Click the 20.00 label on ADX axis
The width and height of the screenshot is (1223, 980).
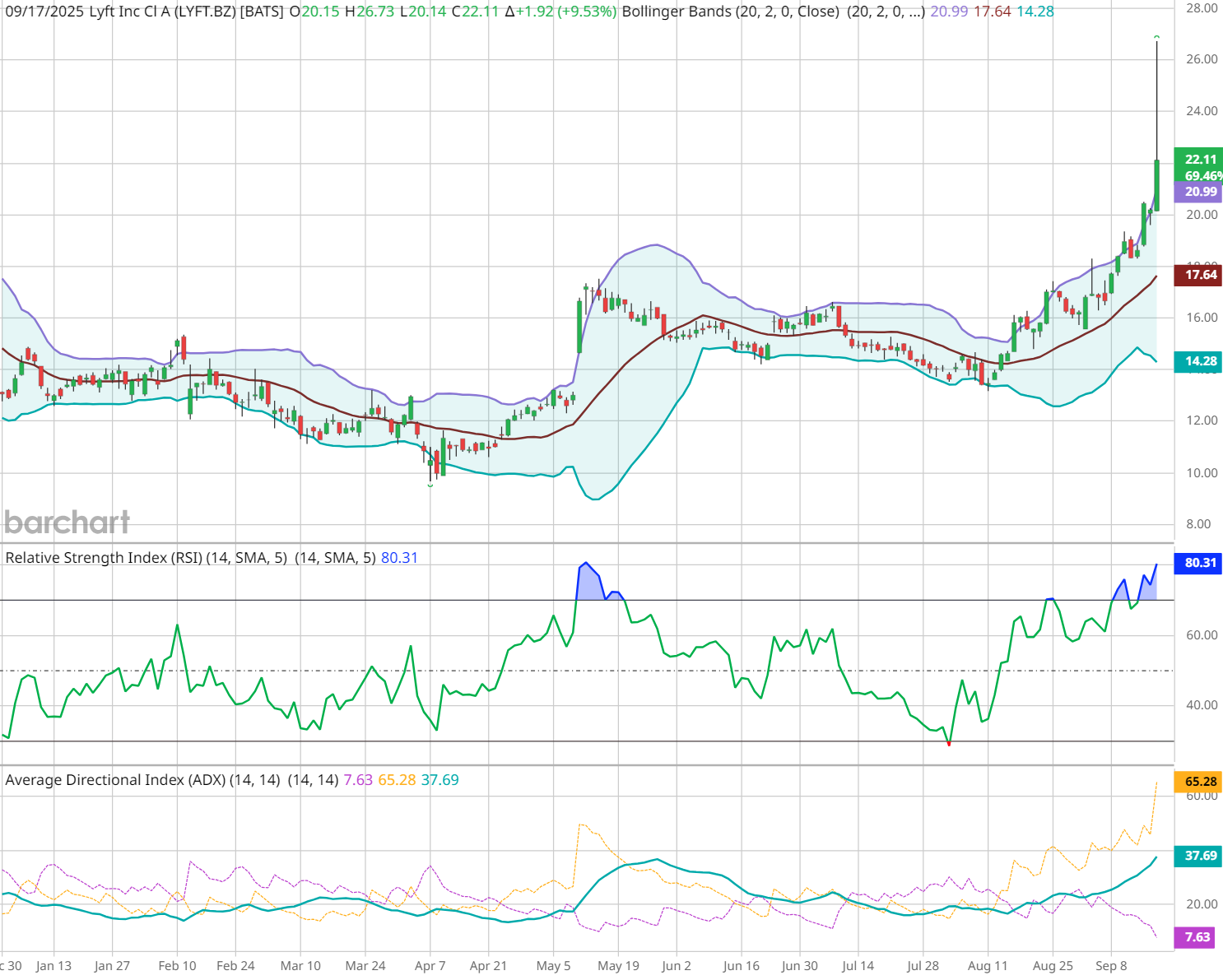click(x=1202, y=904)
